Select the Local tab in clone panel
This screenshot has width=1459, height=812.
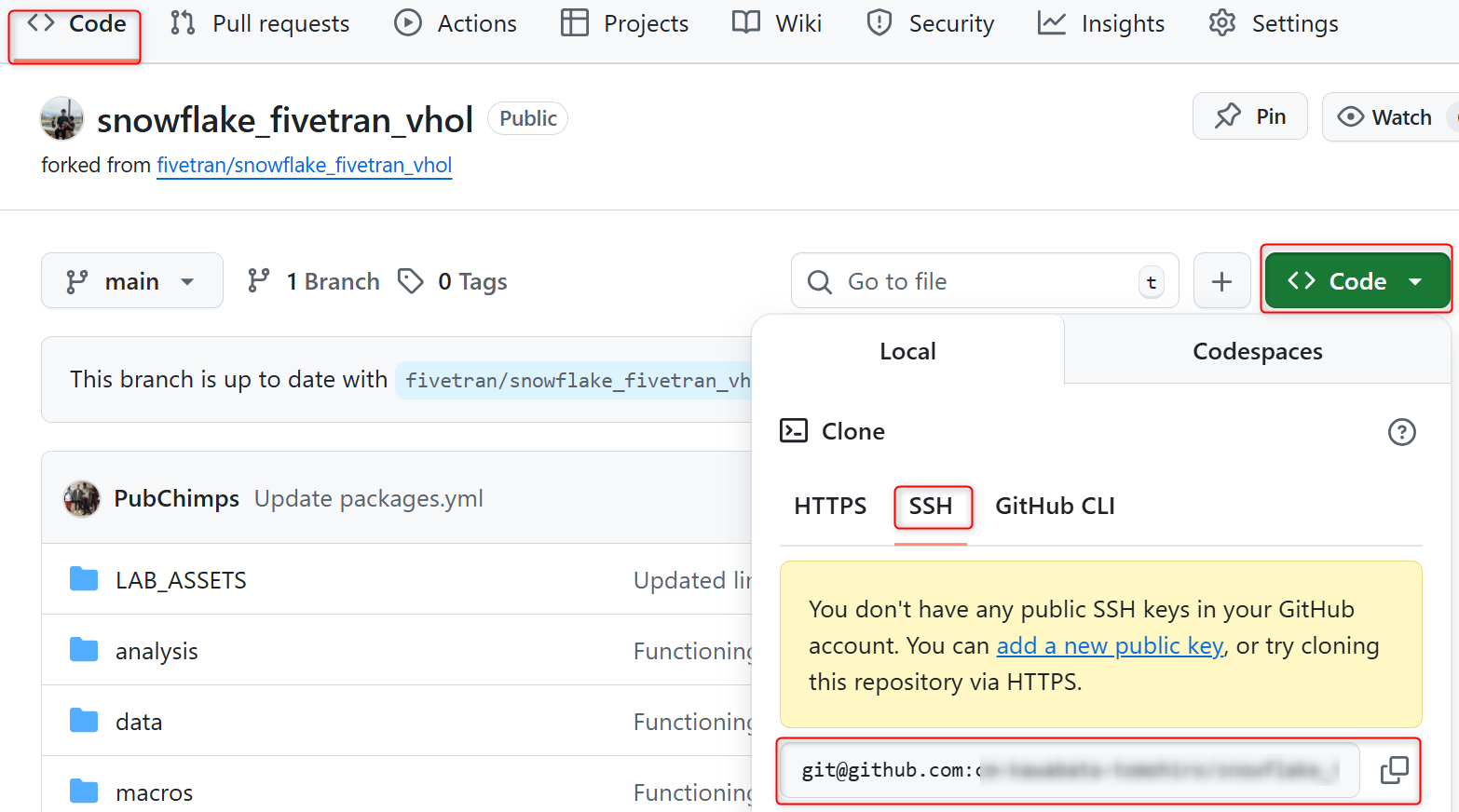click(907, 351)
